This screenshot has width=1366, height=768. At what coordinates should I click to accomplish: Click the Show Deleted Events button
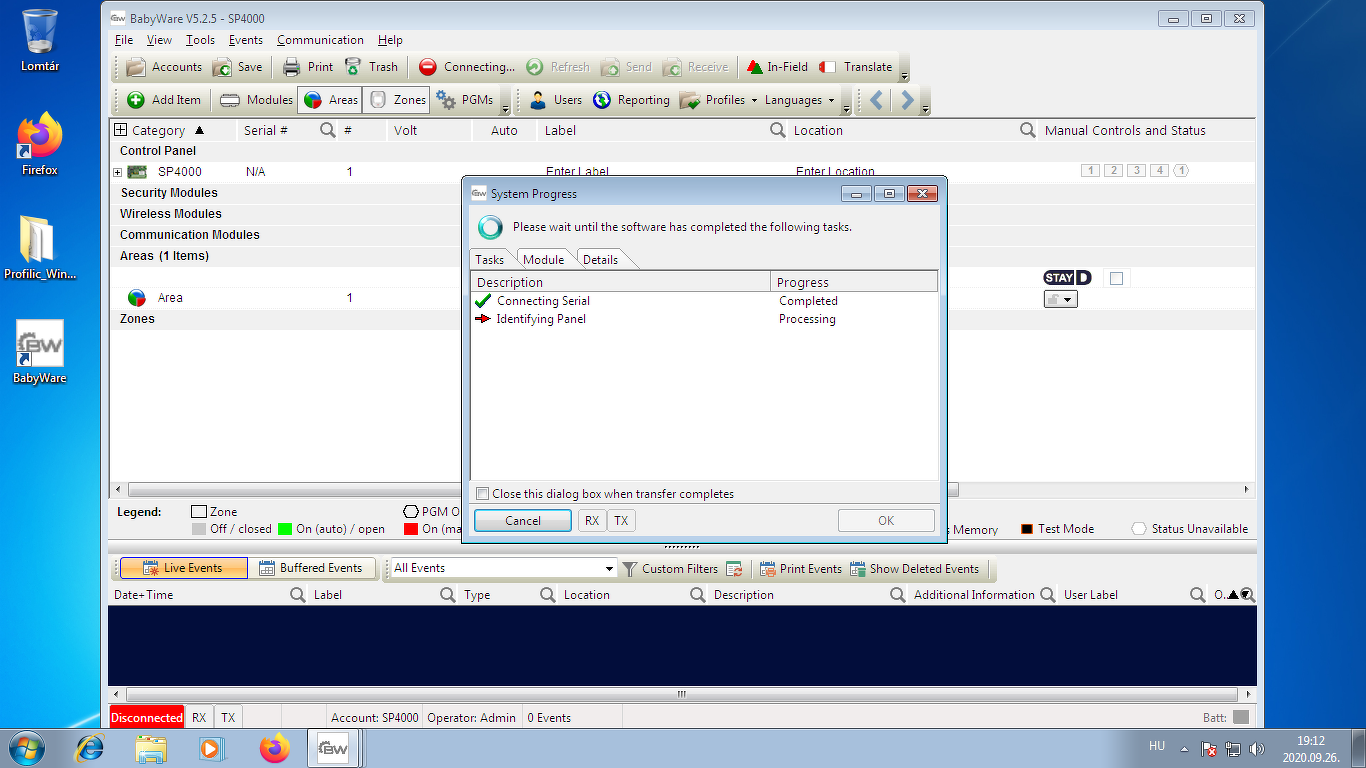tap(915, 569)
